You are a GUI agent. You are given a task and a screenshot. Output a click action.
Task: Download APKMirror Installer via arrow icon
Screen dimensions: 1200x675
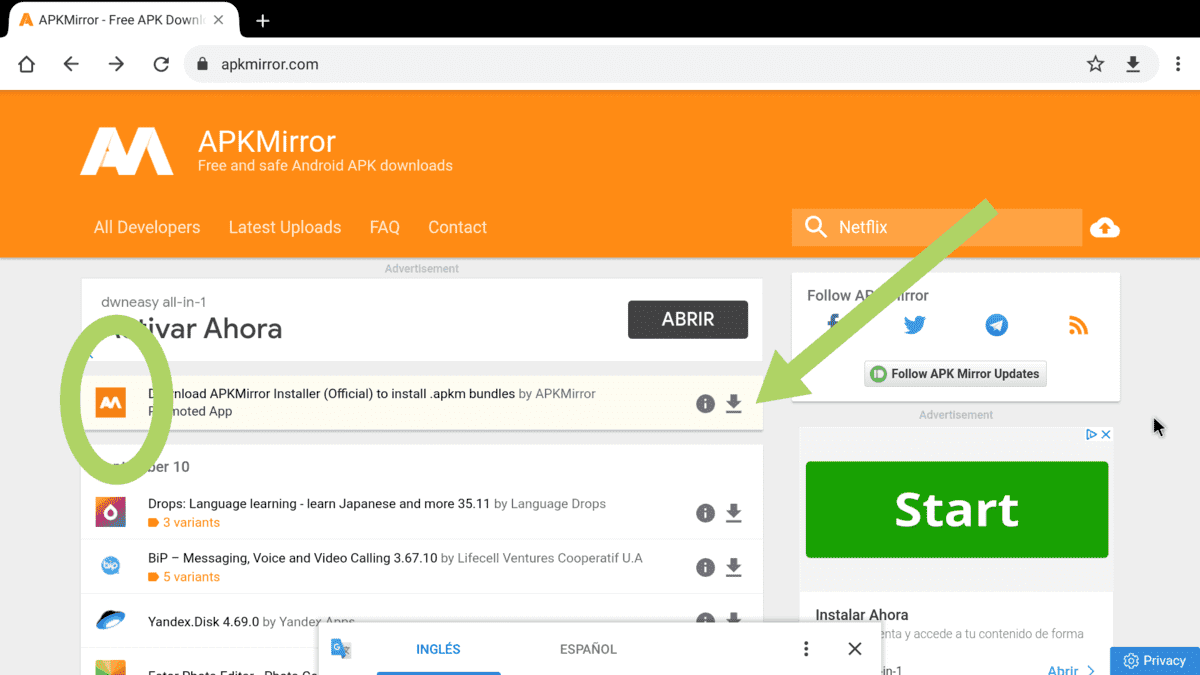coord(734,403)
